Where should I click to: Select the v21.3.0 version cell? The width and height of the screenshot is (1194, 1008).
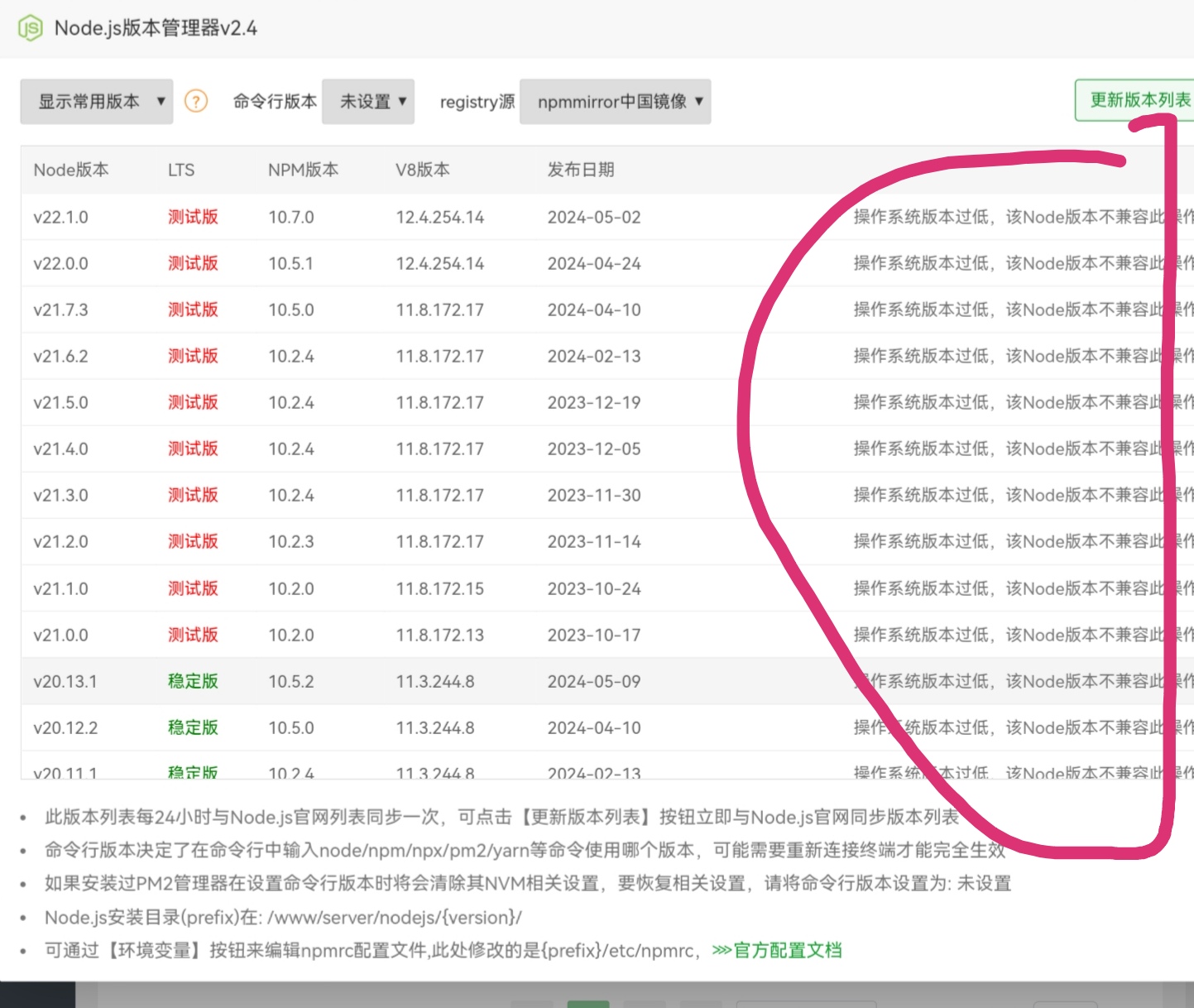61,495
